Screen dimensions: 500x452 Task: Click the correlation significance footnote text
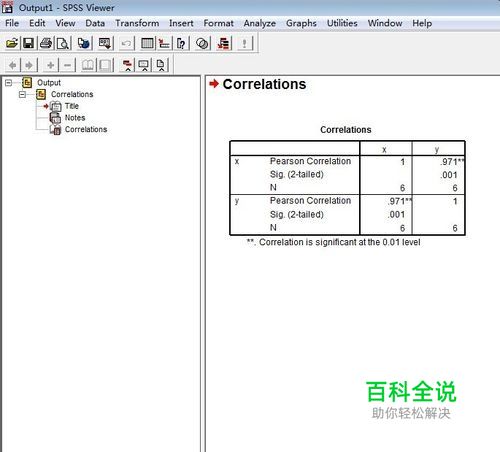coord(333,242)
